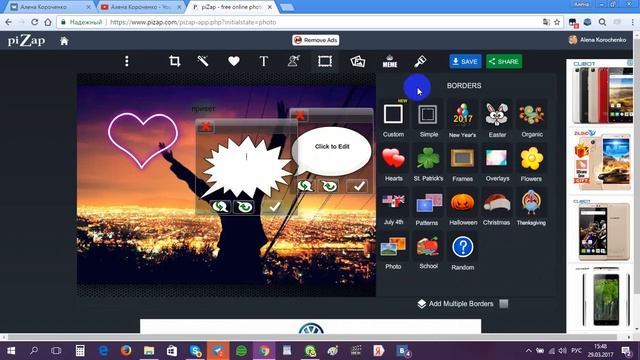640x360 pixels.
Task: Choose the Overlays border category
Action: [497, 163]
